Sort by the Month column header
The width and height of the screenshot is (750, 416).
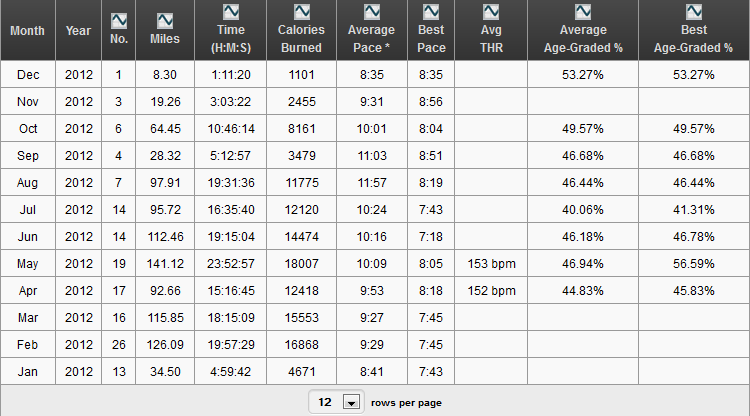coord(27,31)
